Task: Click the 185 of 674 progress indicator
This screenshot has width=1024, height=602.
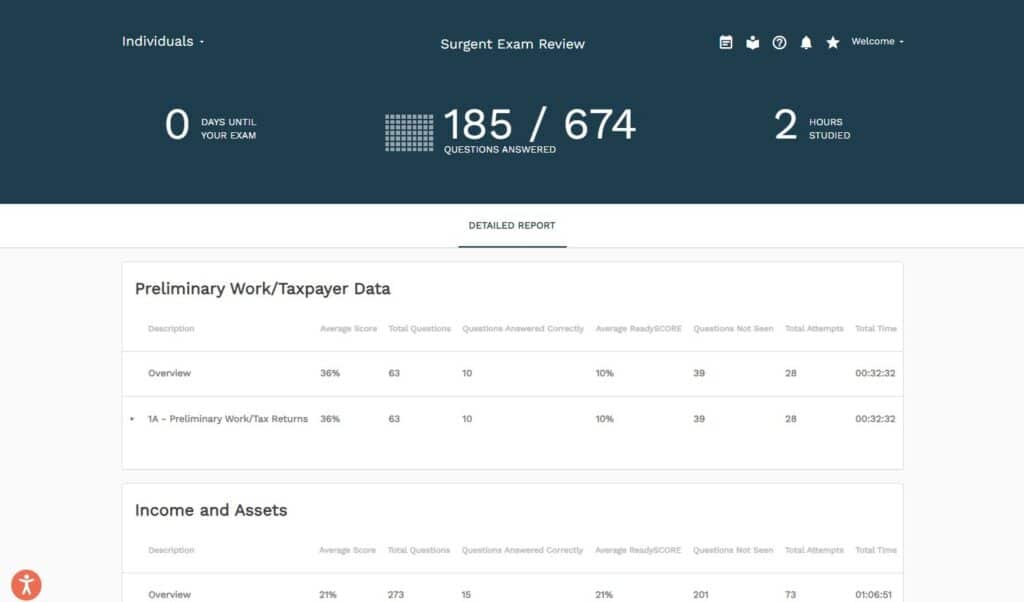Action: point(540,123)
